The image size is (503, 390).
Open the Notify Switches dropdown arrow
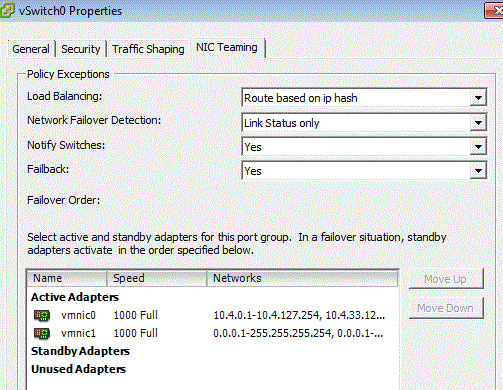(478, 147)
